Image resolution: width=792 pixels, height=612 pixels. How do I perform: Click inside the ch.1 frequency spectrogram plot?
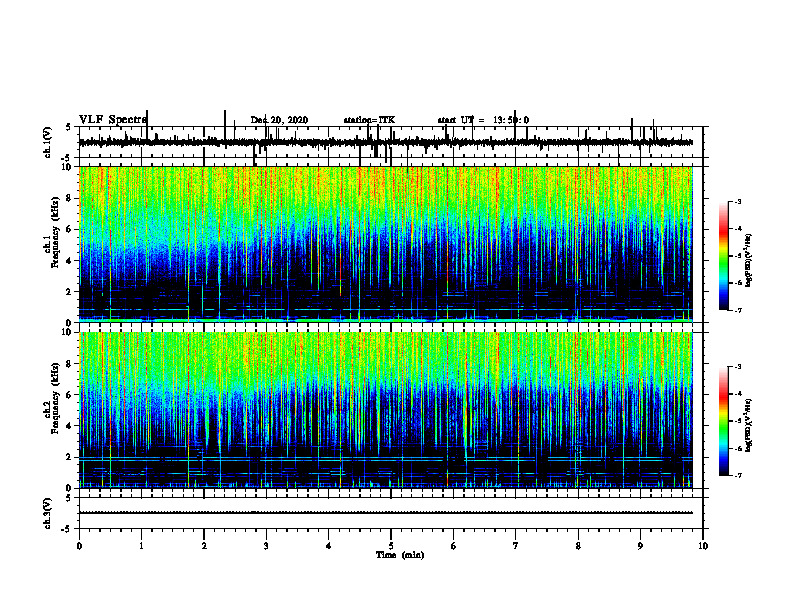385,244
